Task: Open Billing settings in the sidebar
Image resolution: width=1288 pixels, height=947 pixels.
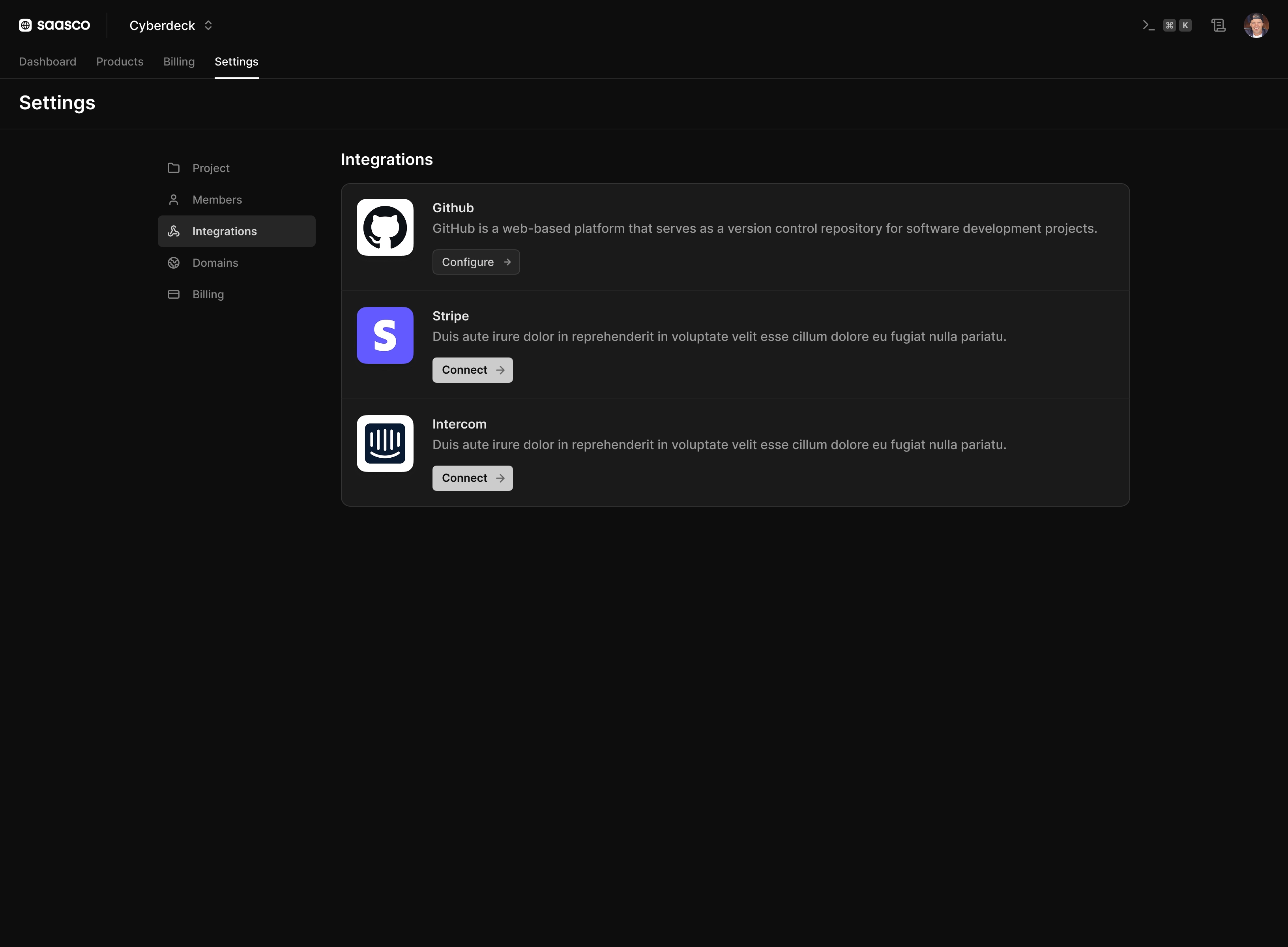Action: tap(236, 294)
